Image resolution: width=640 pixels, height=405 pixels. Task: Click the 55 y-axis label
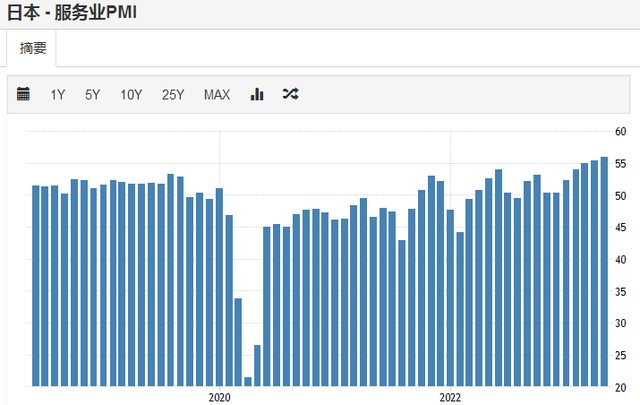pos(620,164)
